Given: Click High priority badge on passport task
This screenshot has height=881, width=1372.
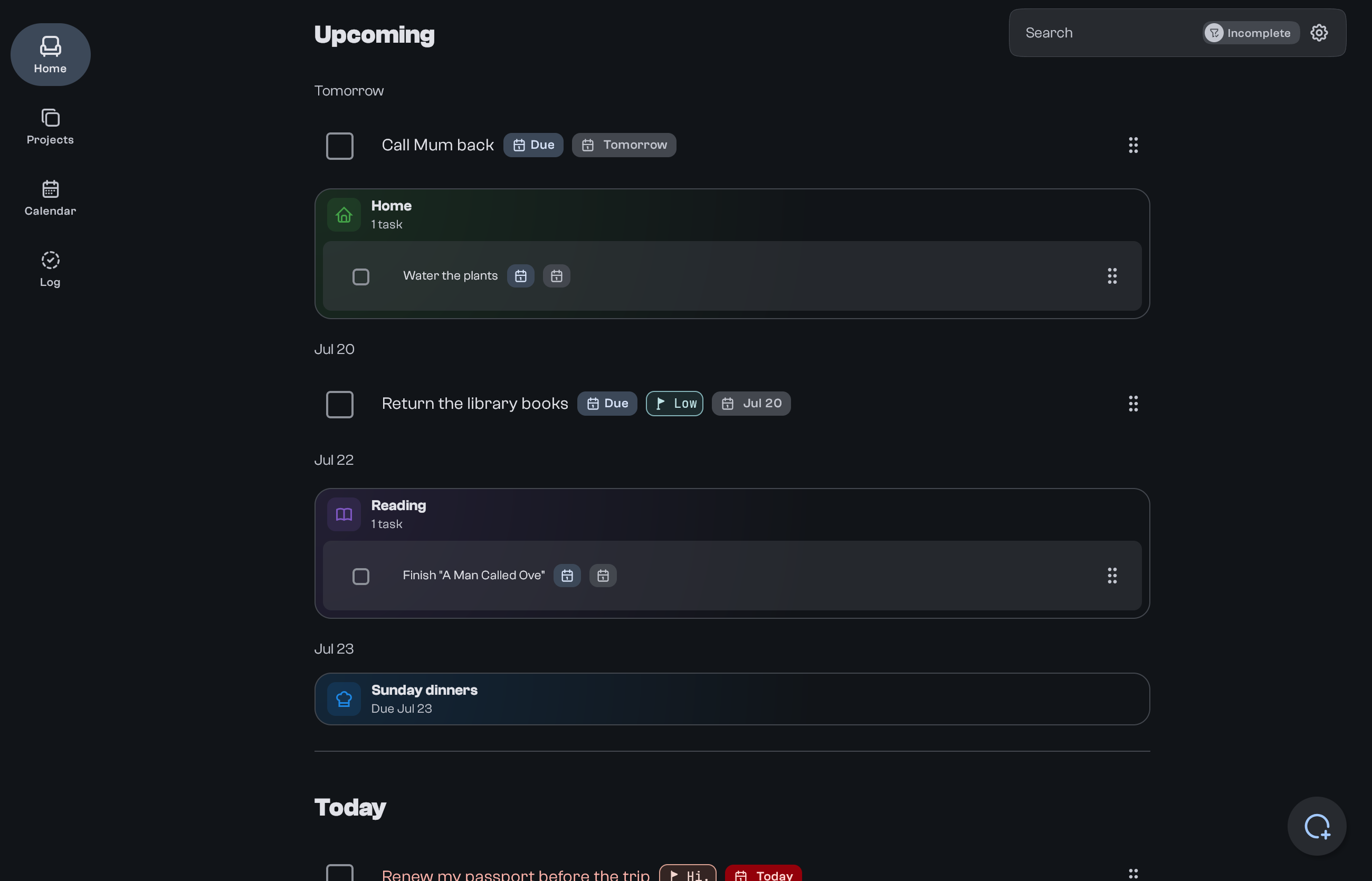Looking at the screenshot, I should 688,874.
